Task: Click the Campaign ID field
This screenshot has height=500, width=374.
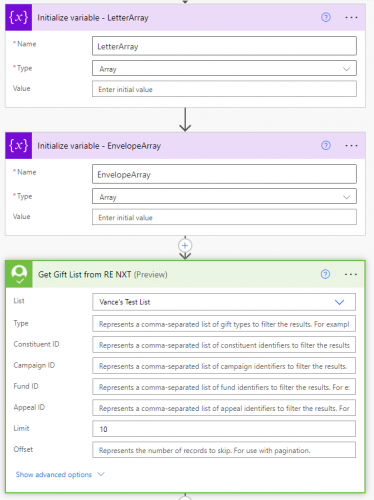Action: click(x=224, y=366)
